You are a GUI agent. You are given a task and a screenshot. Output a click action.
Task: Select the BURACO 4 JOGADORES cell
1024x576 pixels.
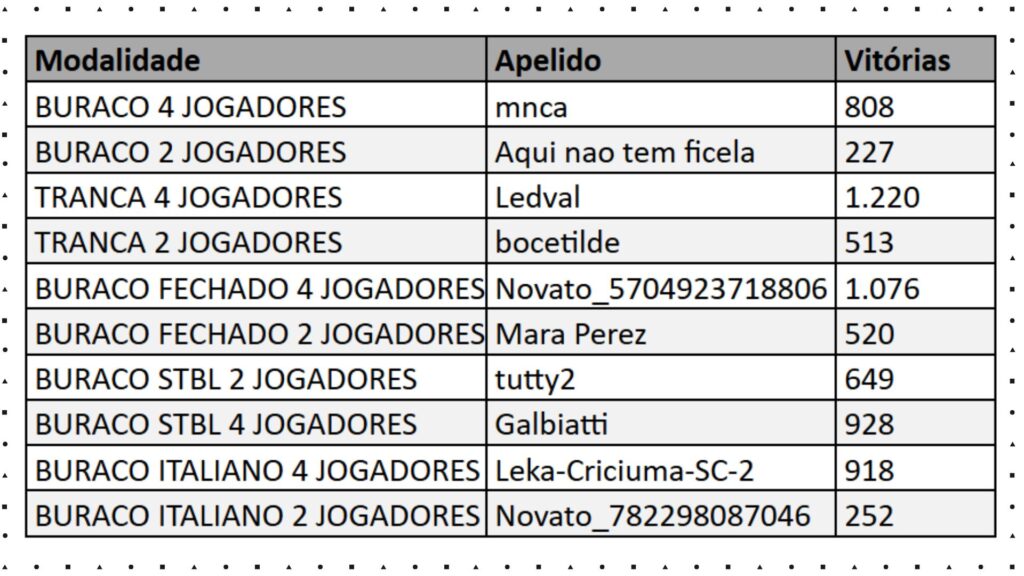[191, 106]
